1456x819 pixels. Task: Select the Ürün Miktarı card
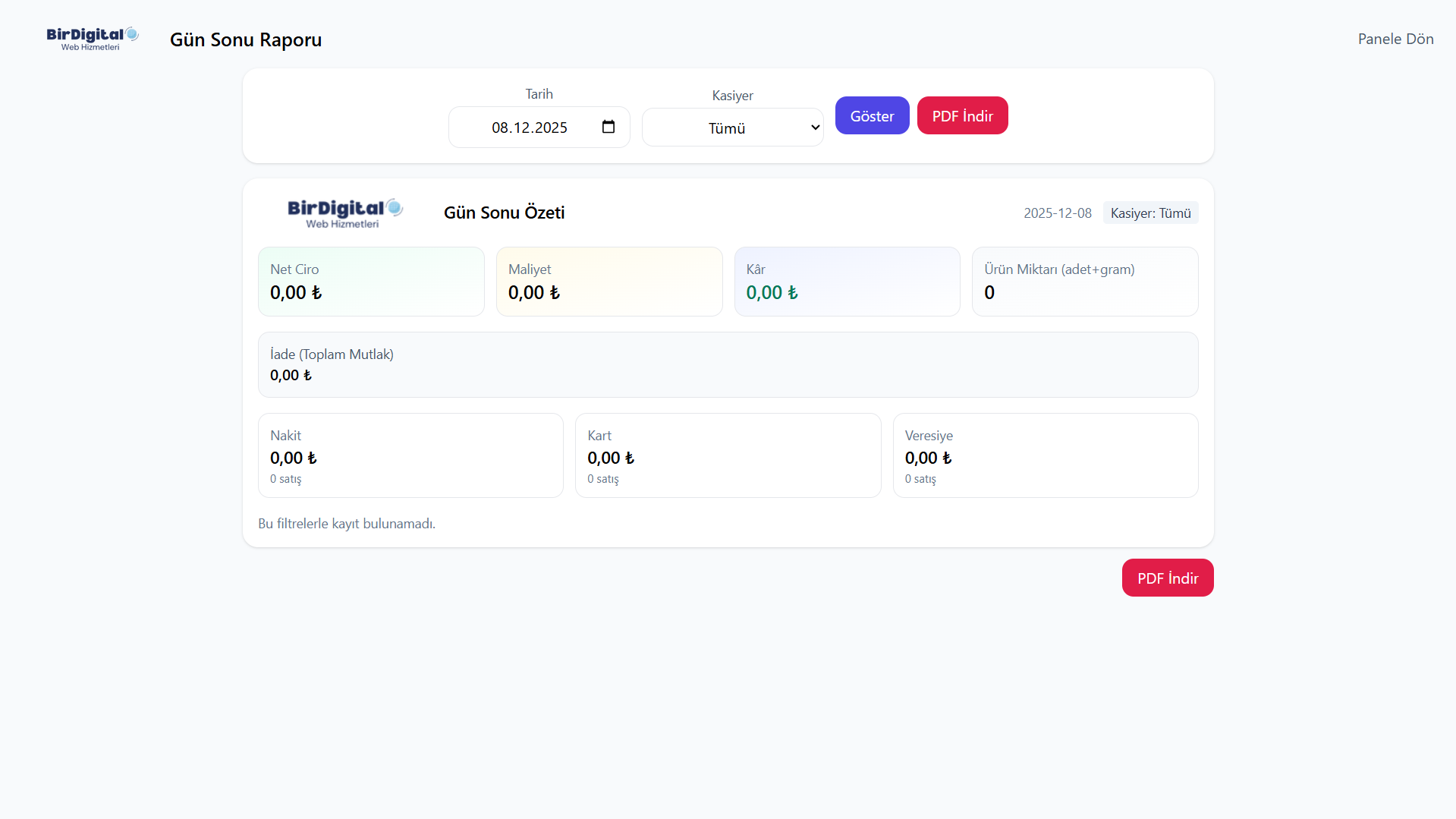[1084, 282]
